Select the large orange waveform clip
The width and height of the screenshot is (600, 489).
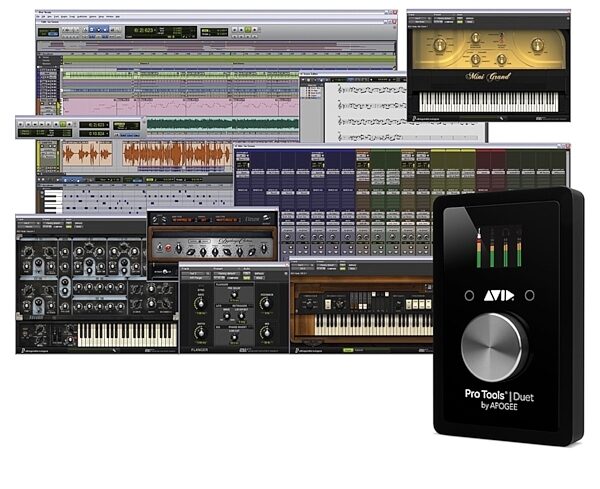point(177,153)
